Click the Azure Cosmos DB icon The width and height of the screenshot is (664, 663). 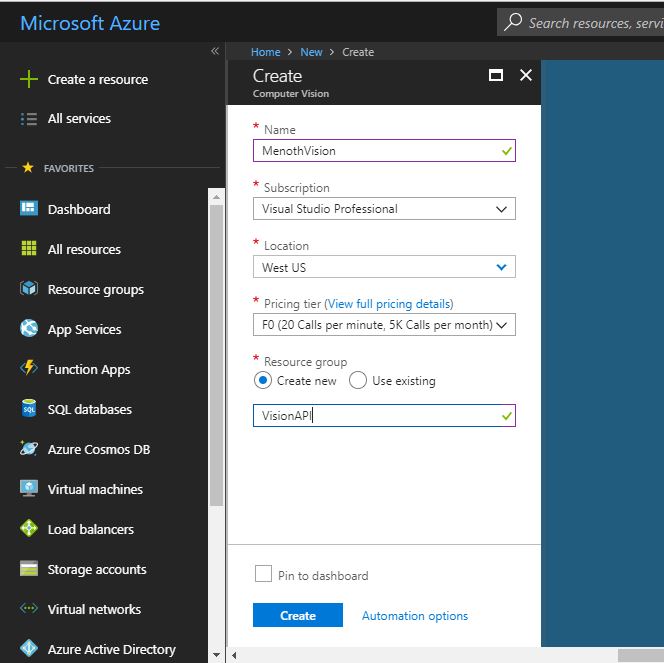[x=28, y=449]
